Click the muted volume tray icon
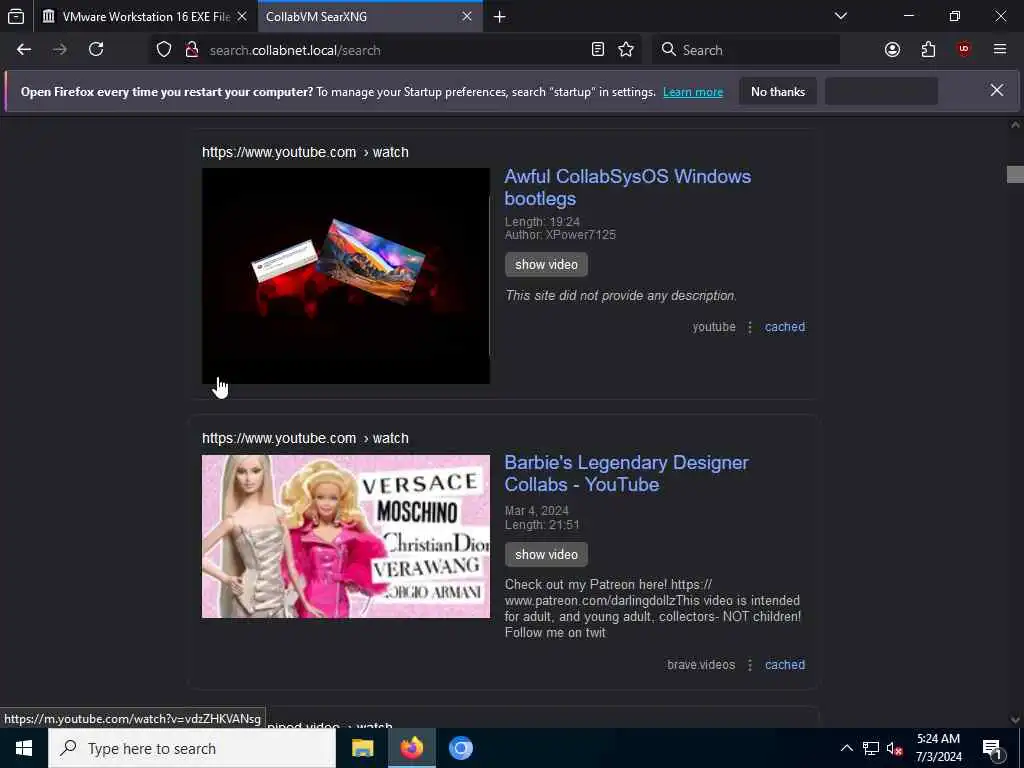This screenshot has width=1024, height=768. click(895, 748)
